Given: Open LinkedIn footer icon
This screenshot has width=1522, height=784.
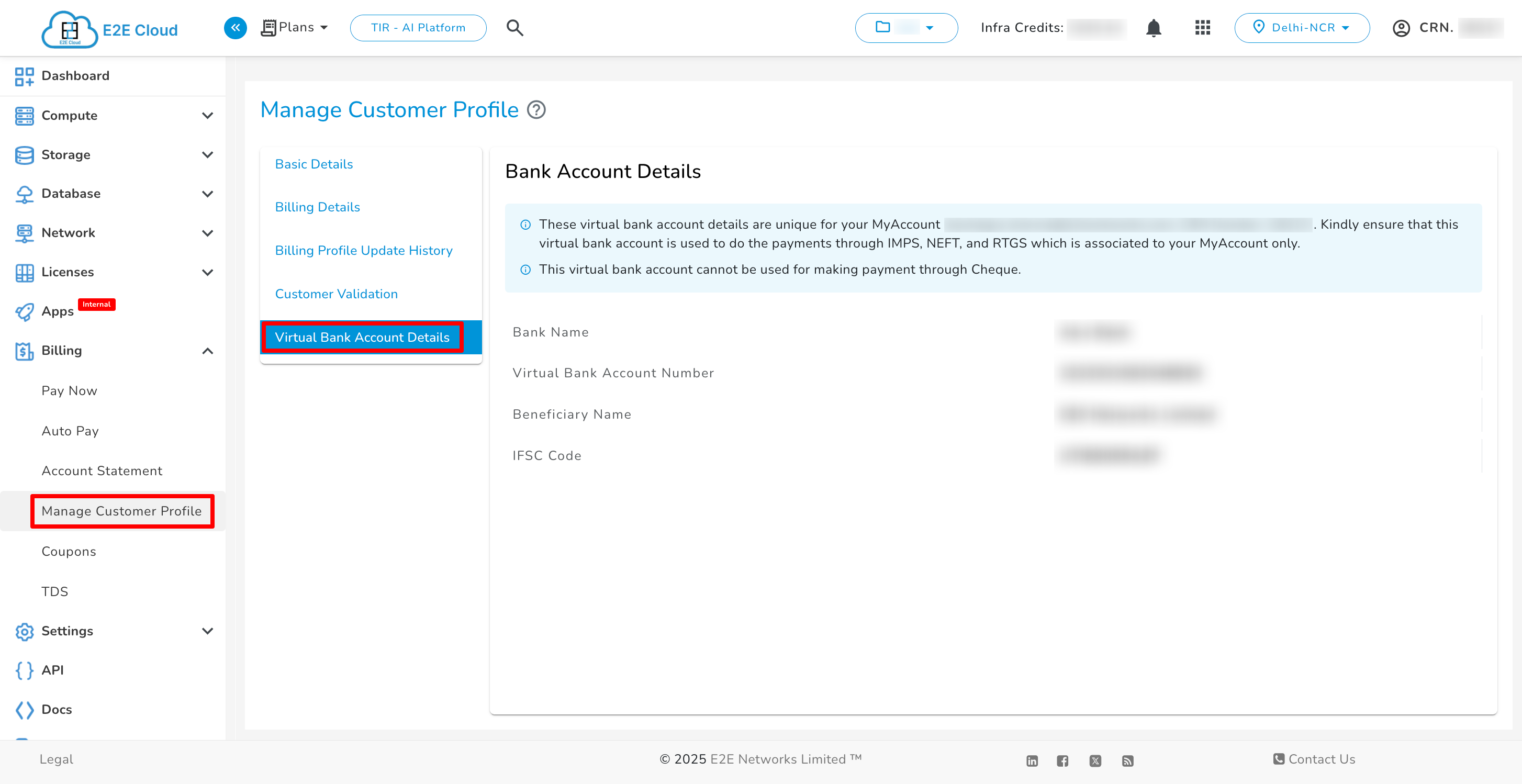Looking at the screenshot, I should (x=1032, y=761).
